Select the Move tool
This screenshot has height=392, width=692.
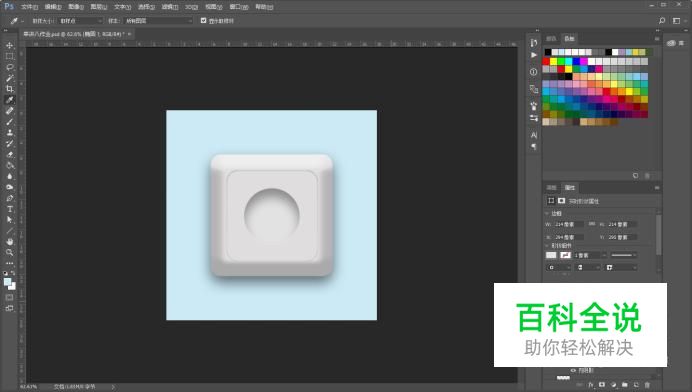click(9, 45)
